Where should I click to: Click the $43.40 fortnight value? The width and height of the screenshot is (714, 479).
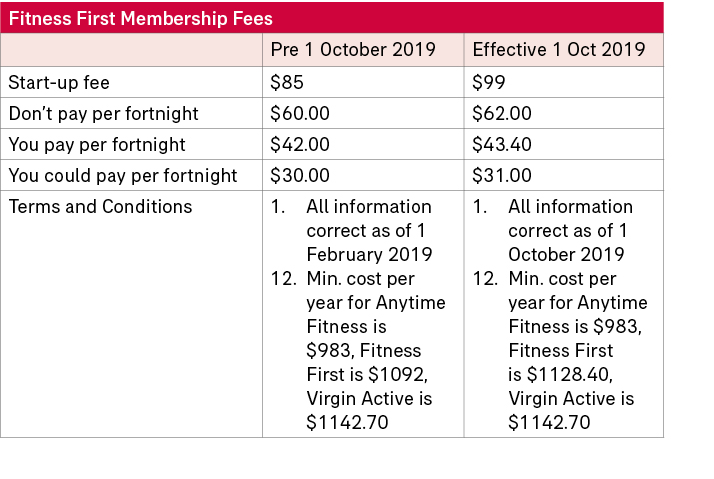(x=501, y=144)
